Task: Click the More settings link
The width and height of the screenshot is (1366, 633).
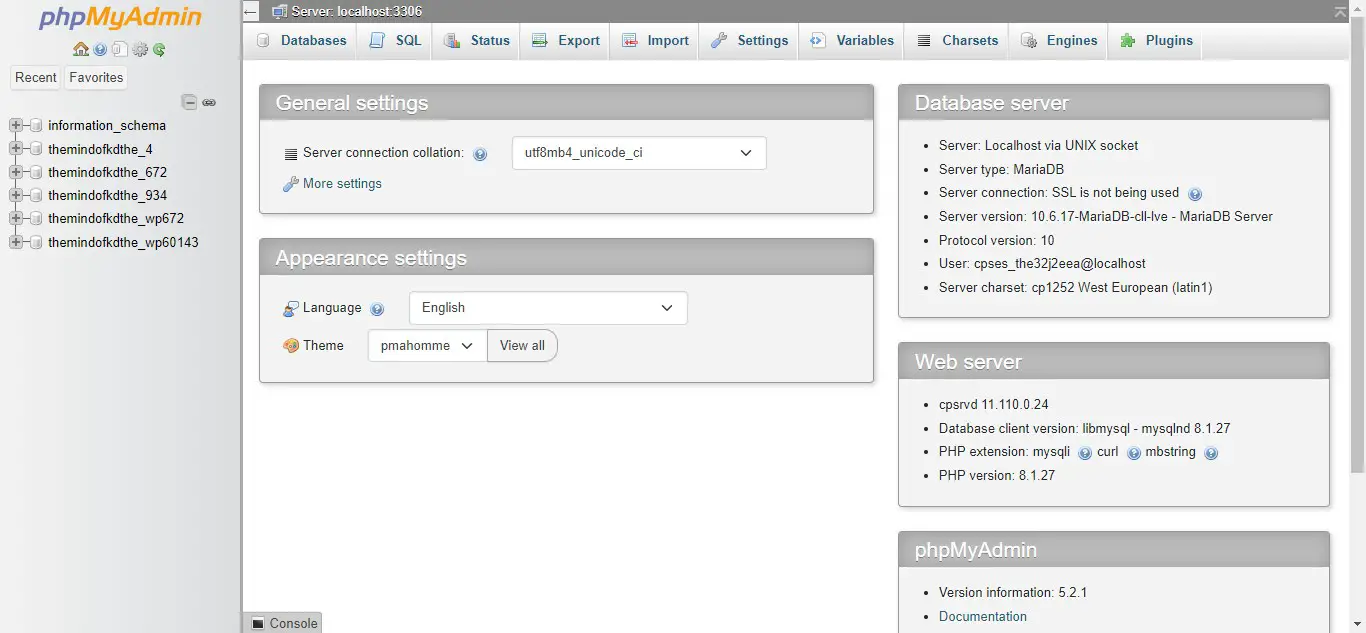Action: (x=342, y=184)
